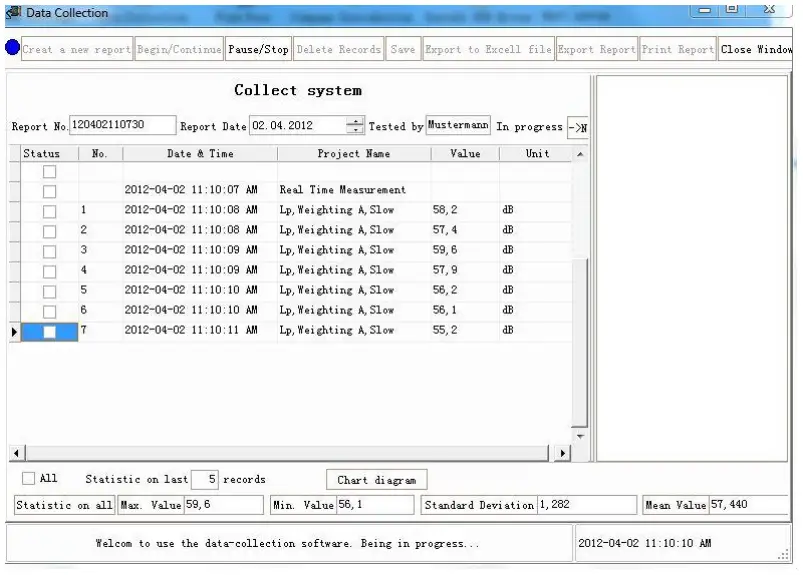Screen dimensions: 803x575
Task: Click the row pointer arrow beside record 7
Action: [x=14, y=332]
